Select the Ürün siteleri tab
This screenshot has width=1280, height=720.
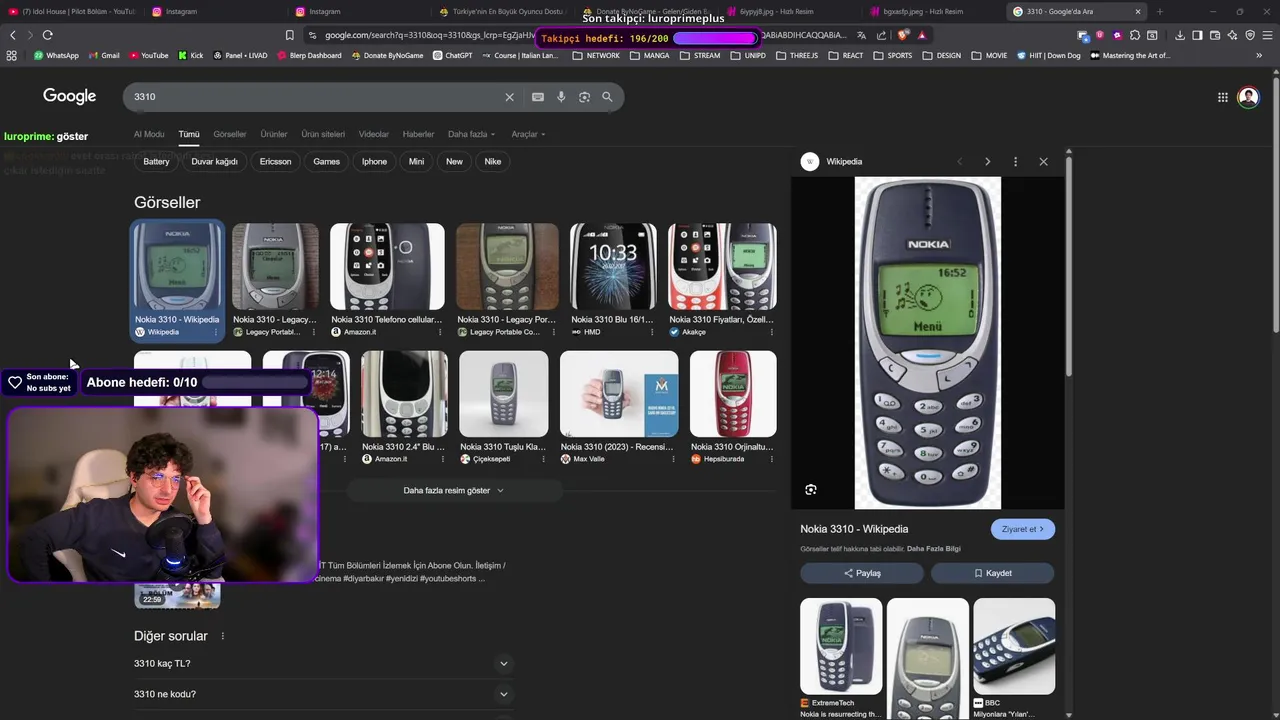pos(323,134)
